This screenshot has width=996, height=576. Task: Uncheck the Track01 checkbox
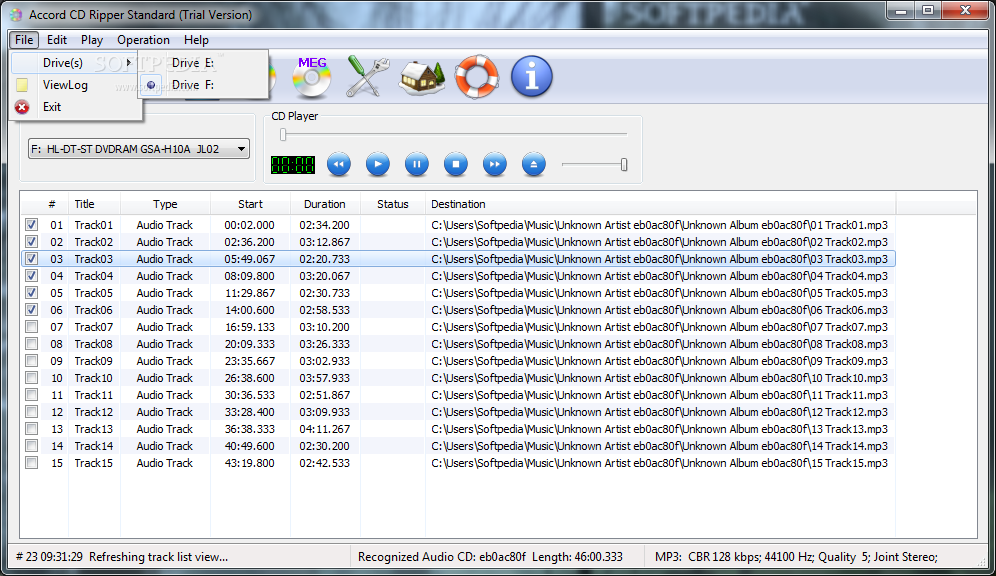pos(31,225)
